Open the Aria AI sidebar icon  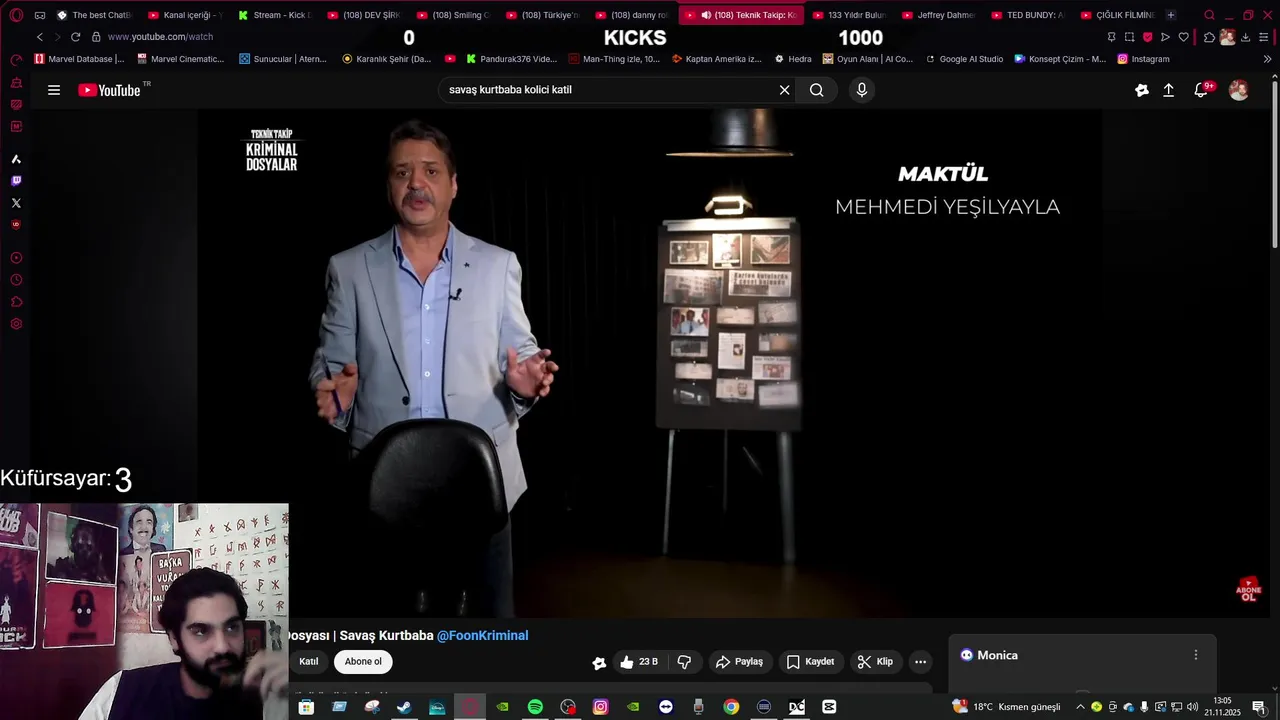(16, 159)
